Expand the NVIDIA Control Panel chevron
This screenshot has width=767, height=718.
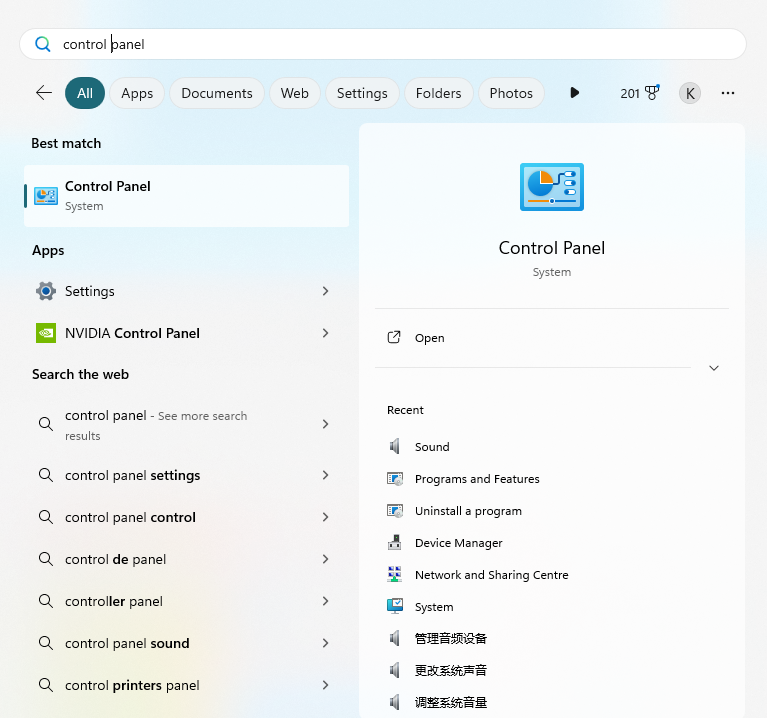click(x=326, y=333)
